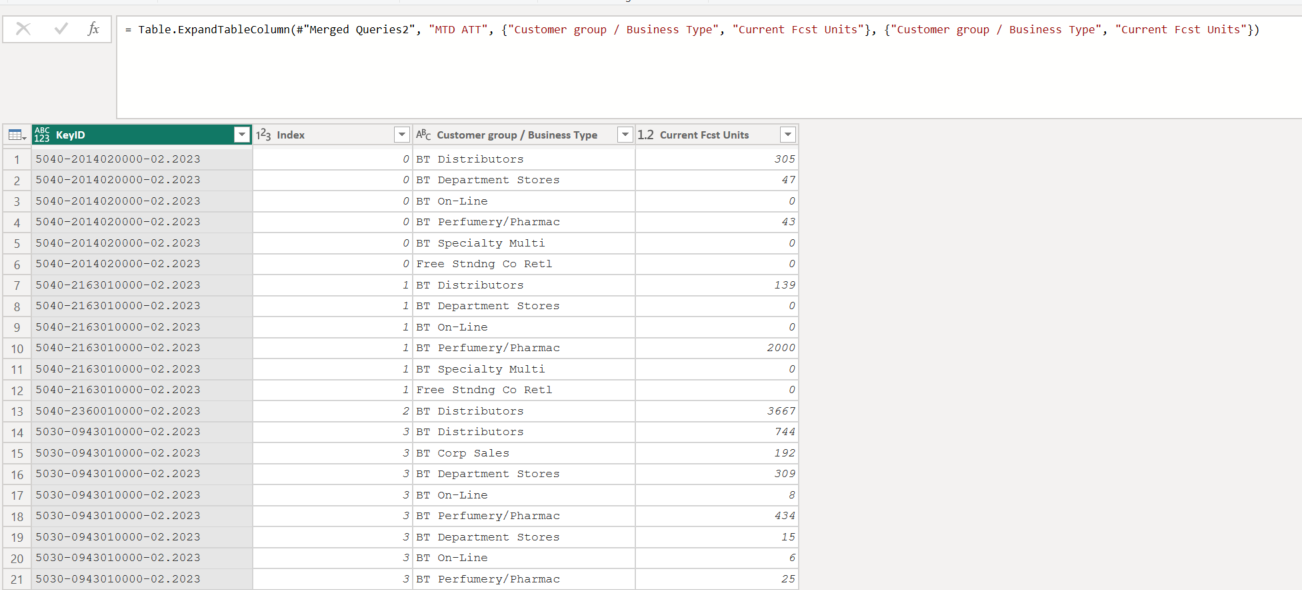Click the value 47 in Current Fcst Units
1302x590 pixels.
[x=788, y=180]
